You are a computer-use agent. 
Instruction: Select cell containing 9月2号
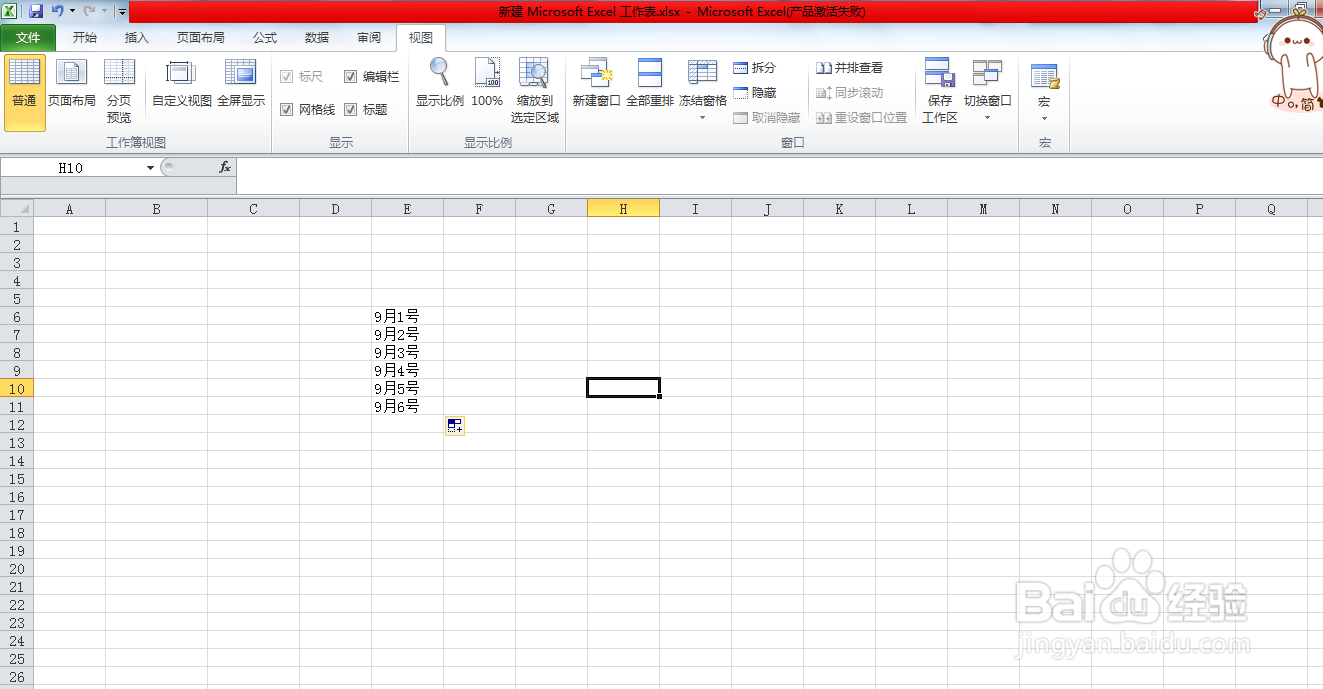point(407,334)
